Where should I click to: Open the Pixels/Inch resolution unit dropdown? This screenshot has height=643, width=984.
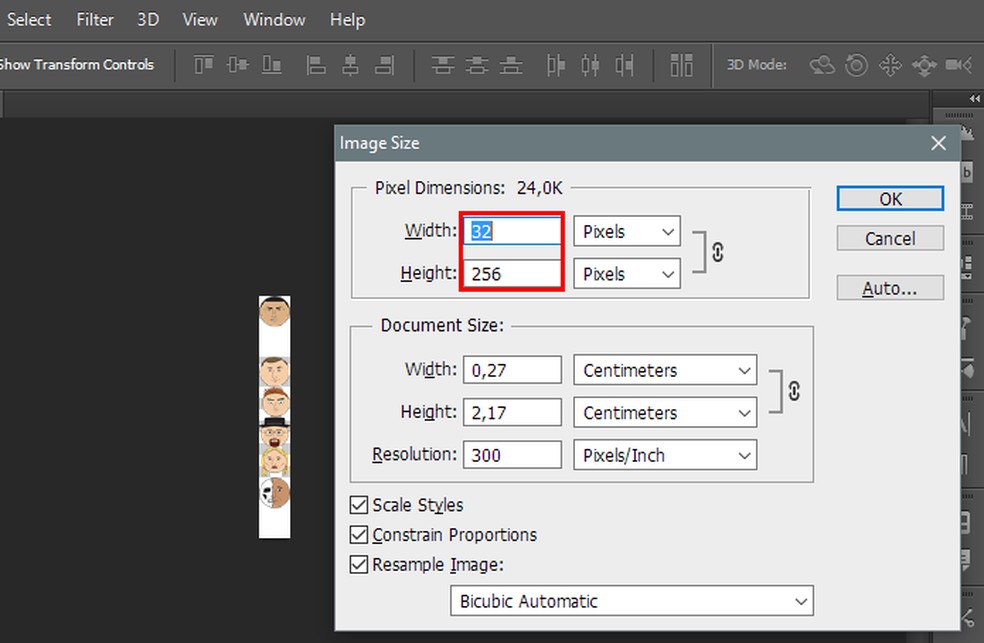665,455
